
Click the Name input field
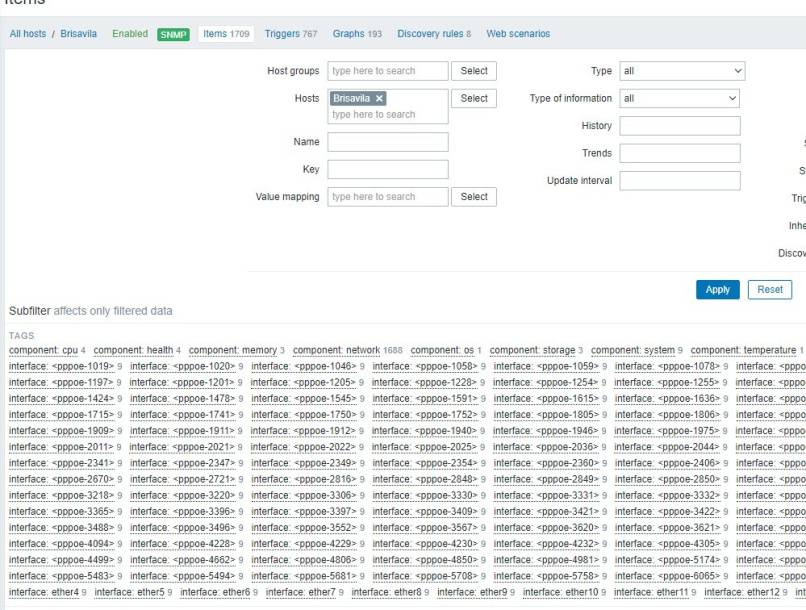coord(385,141)
